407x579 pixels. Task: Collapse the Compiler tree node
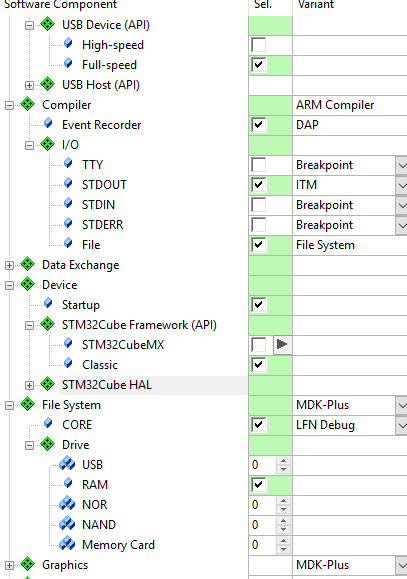(9, 106)
